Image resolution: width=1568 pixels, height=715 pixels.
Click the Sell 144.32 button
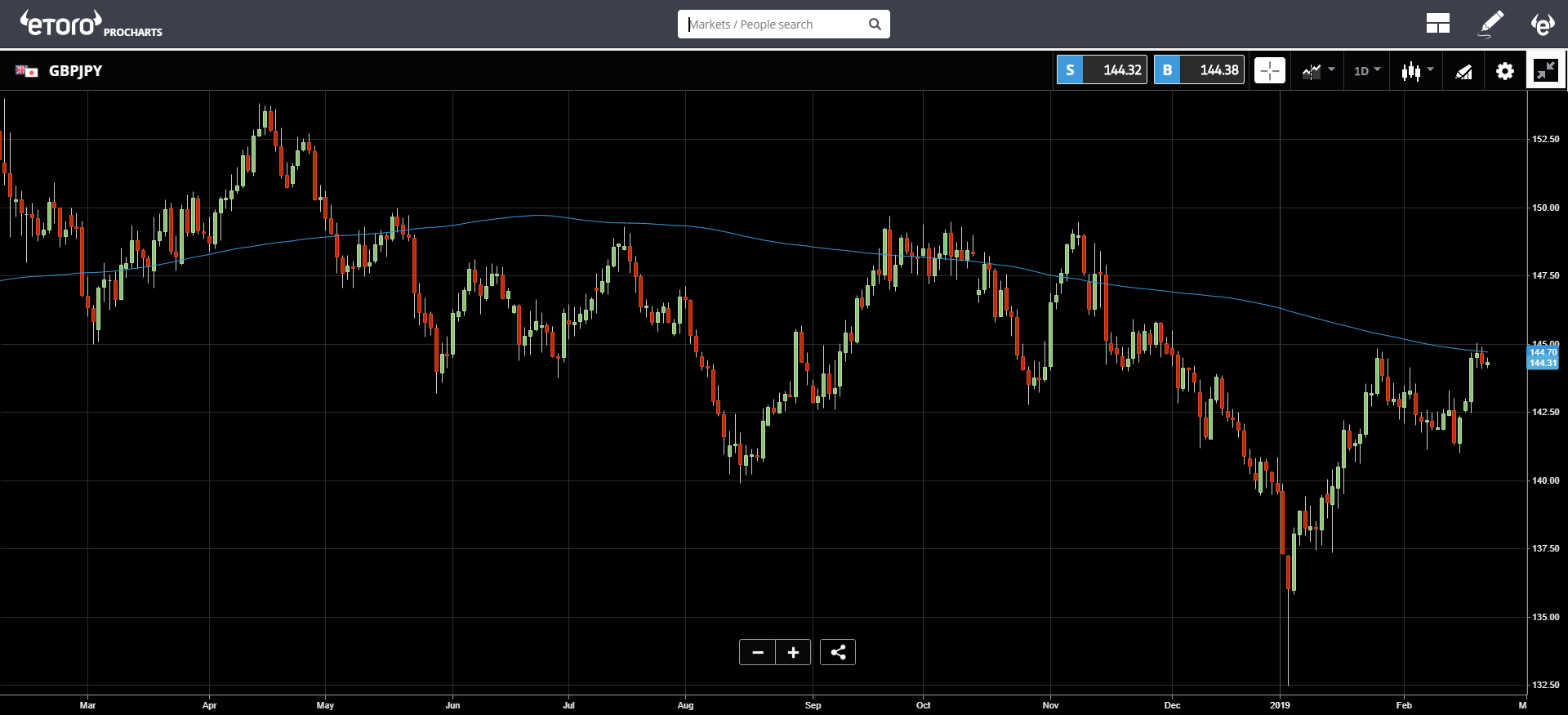pyautogui.click(x=1102, y=70)
